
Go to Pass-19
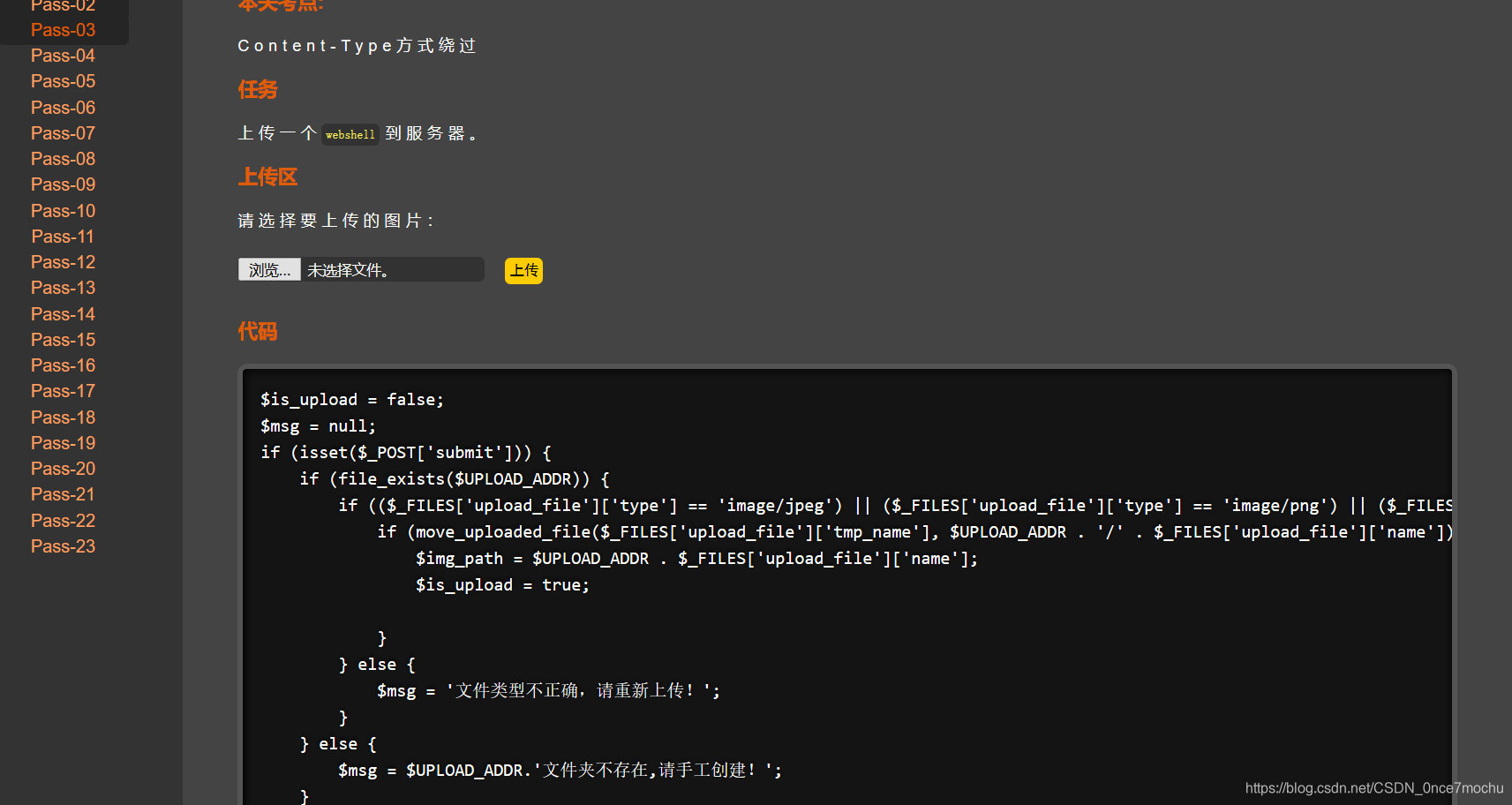pyautogui.click(x=63, y=443)
